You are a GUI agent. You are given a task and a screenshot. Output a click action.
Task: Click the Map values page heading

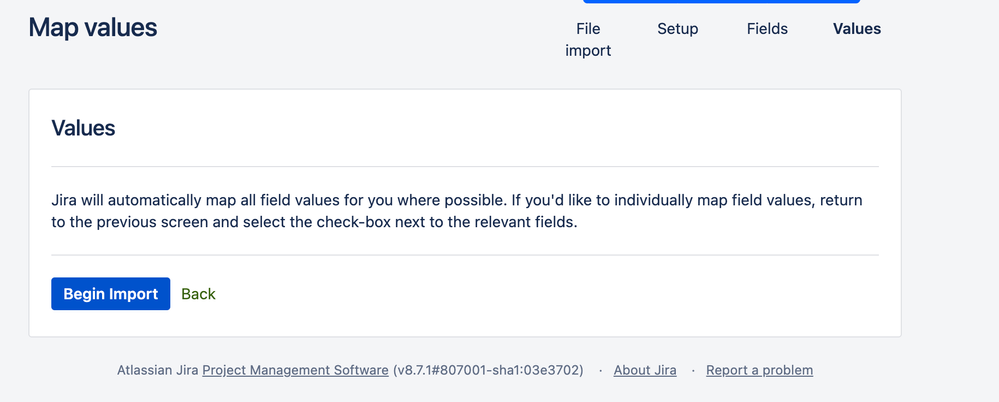[93, 28]
